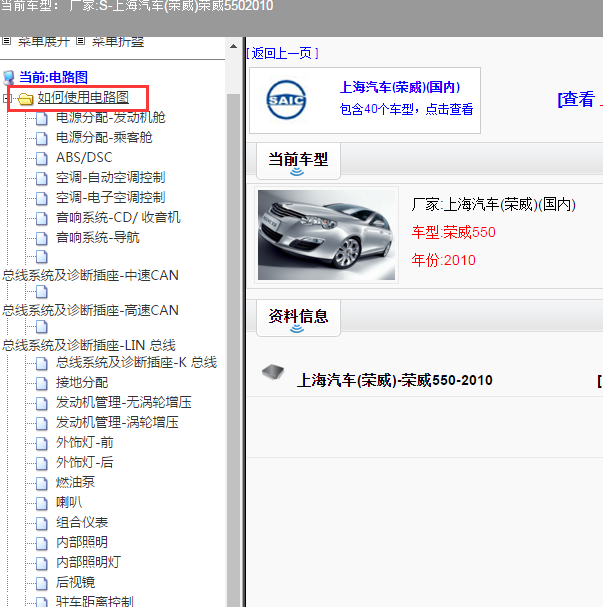This screenshot has height=607, width=603.
Task: Select ABS/DSC in the tree
Action: pyautogui.click(x=84, y=158)
